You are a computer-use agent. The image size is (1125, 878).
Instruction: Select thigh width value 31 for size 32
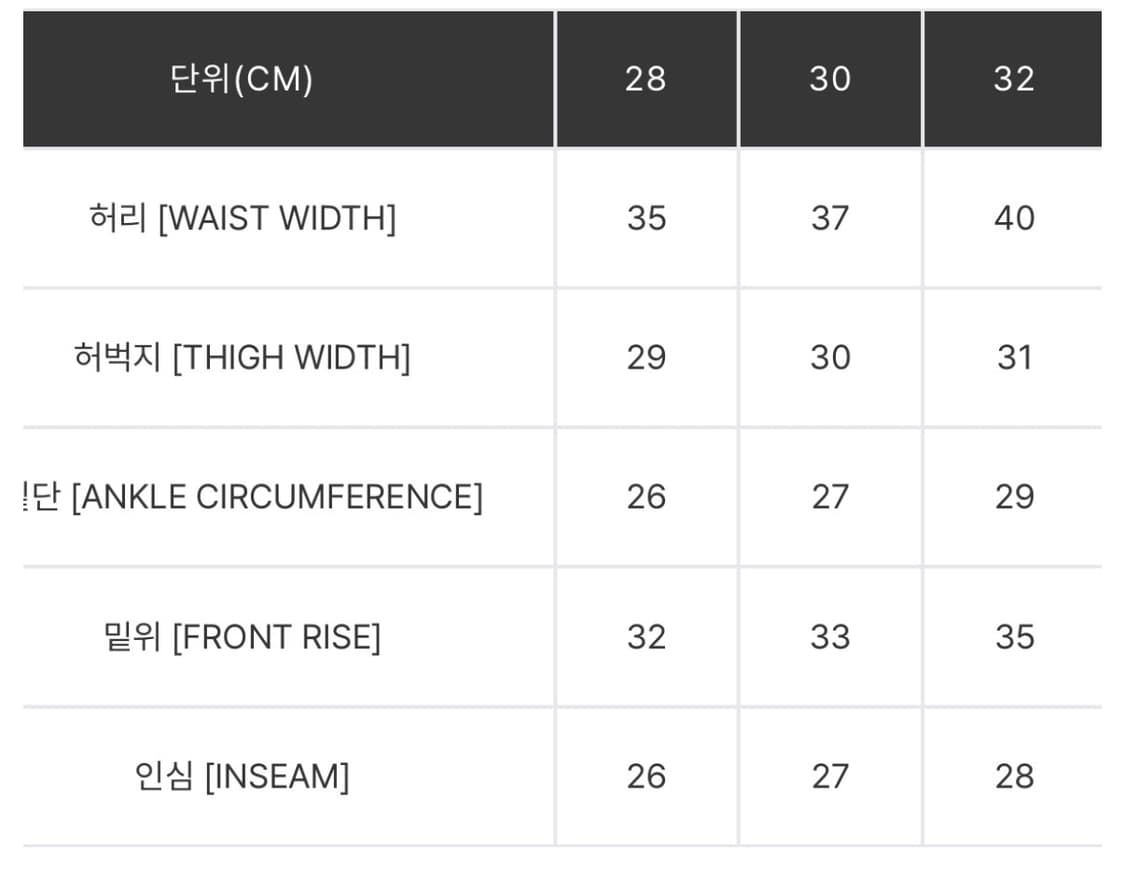coord(1014,357)
